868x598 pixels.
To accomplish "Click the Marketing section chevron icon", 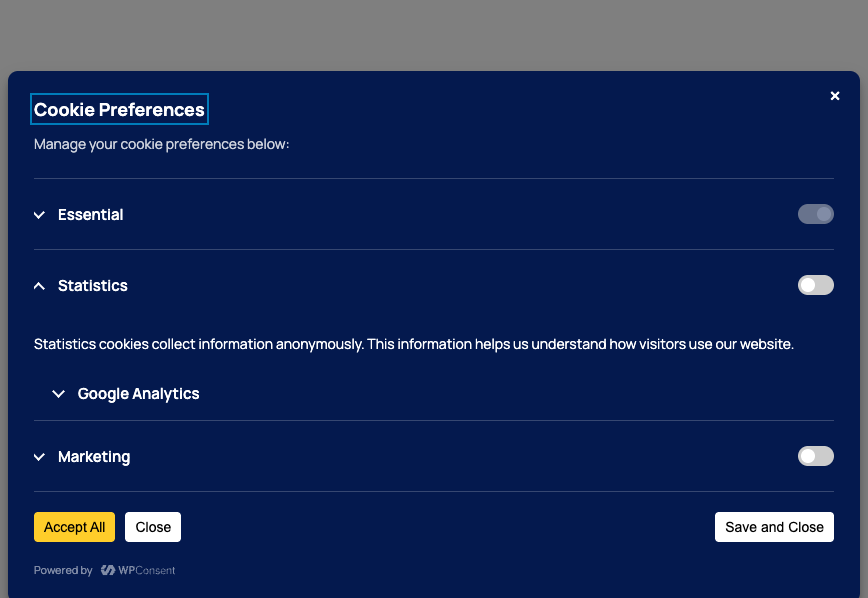I will pyautogui.click(x=38, y=456).
